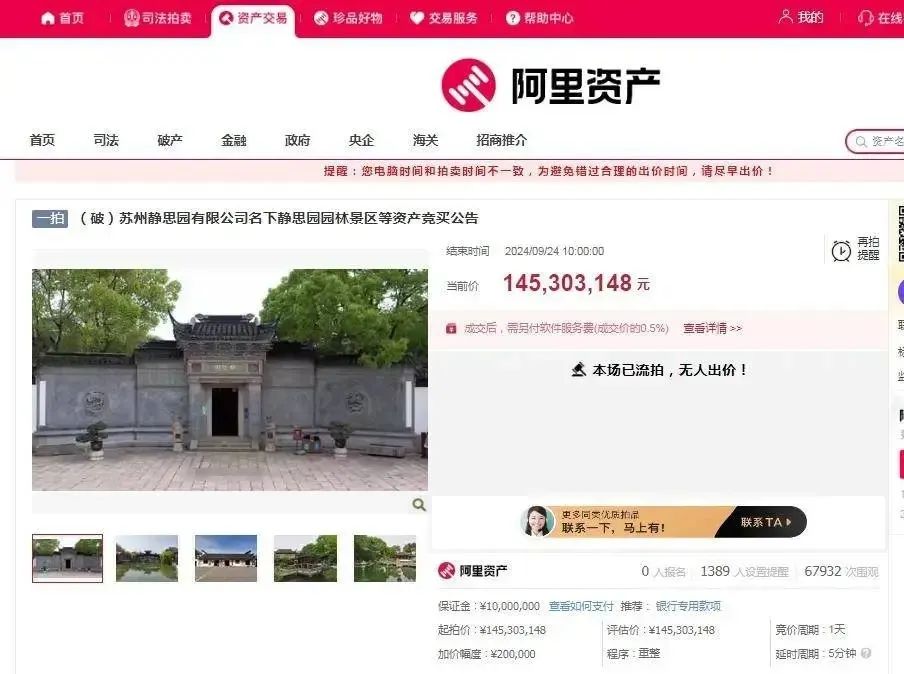Click the 交易服务 heart icon

click(417, 18)
